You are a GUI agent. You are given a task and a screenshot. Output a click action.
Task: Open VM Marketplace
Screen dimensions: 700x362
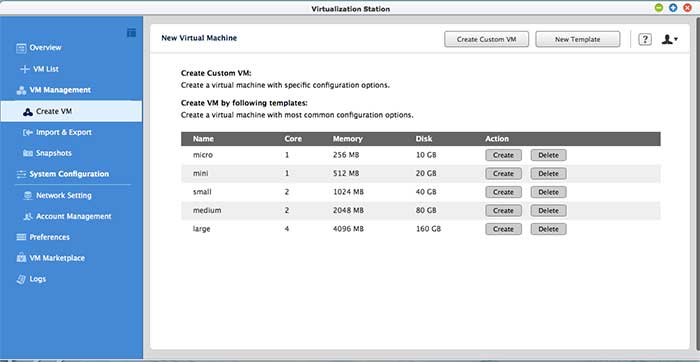(x=57, y=258)
